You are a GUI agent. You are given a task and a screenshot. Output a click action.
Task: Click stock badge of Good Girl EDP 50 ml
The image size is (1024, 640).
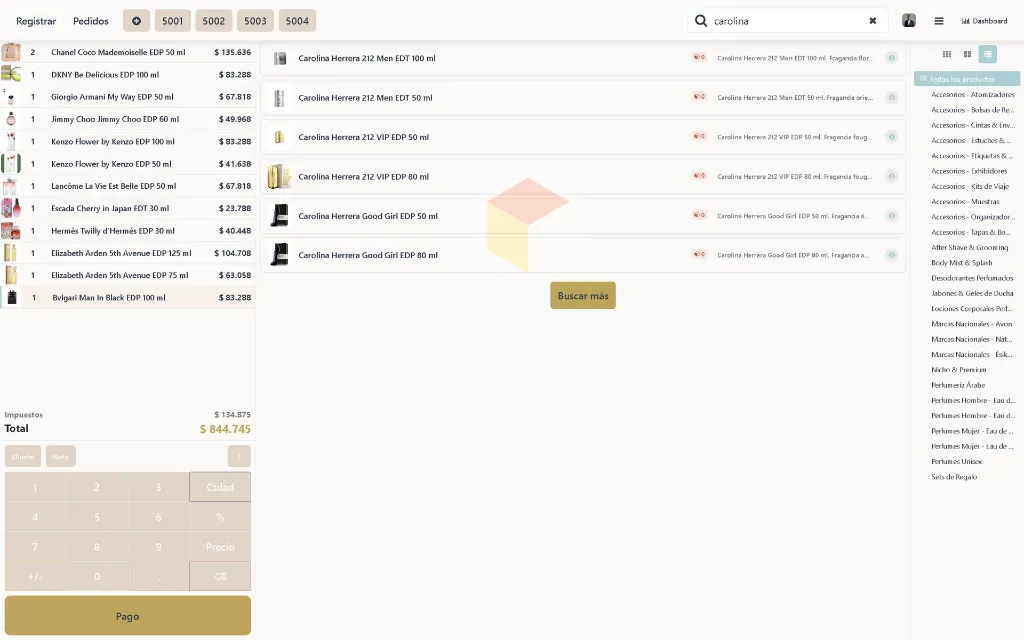click(699, 215)
